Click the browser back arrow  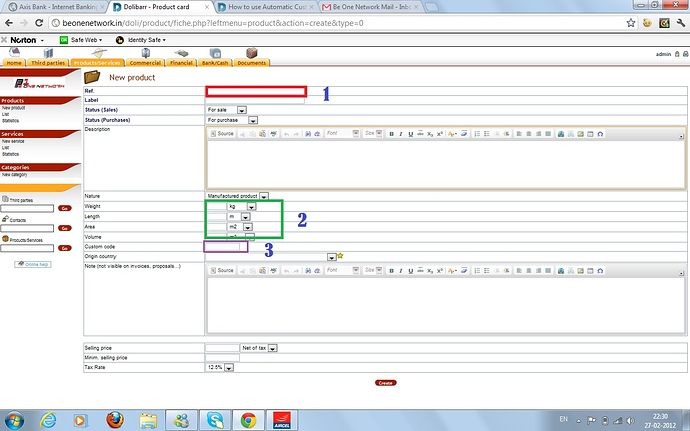pyautogui.click(x=11, y=22)
